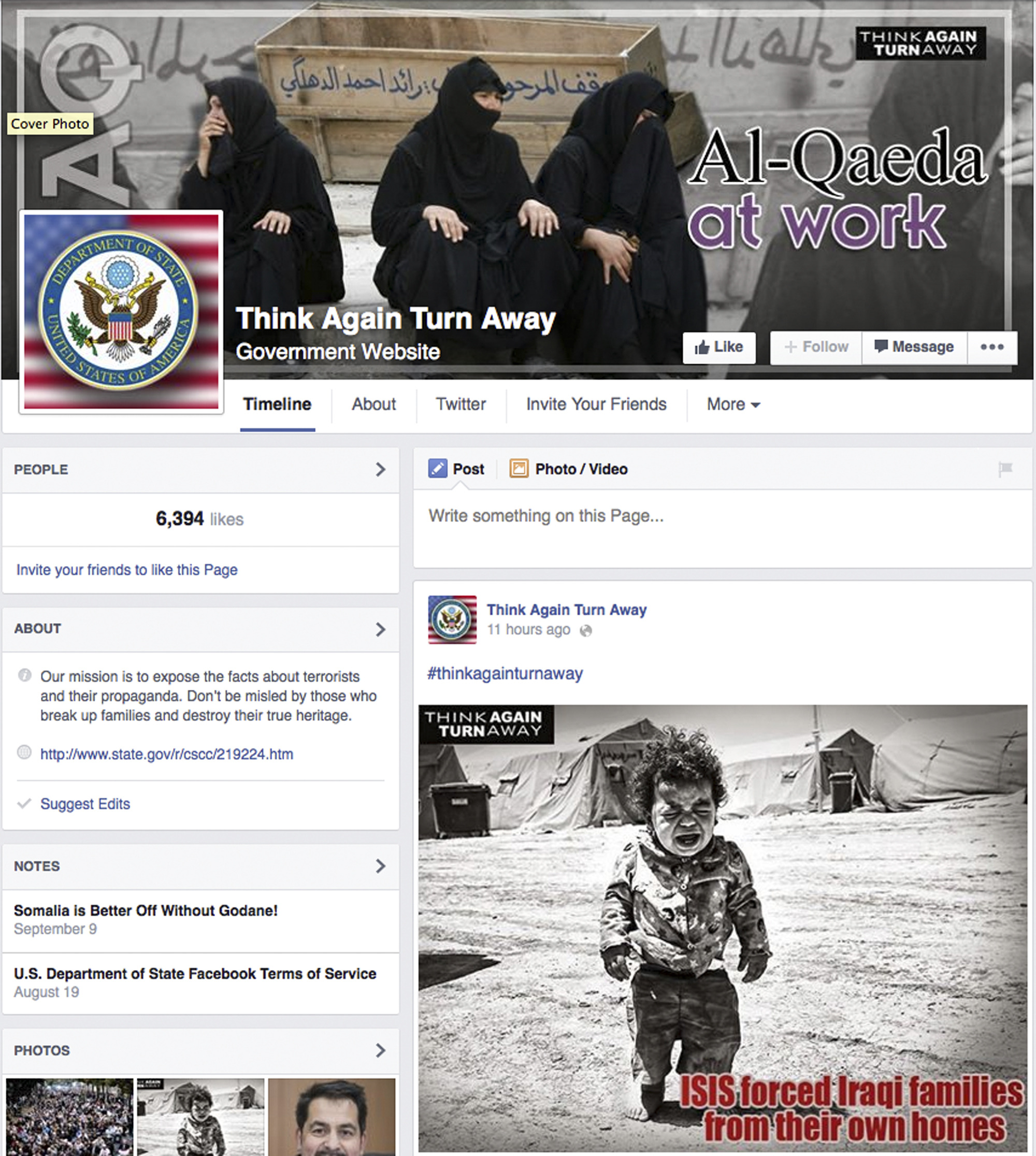
Task: Click the pencil Post icon
Action: (437, 468)
